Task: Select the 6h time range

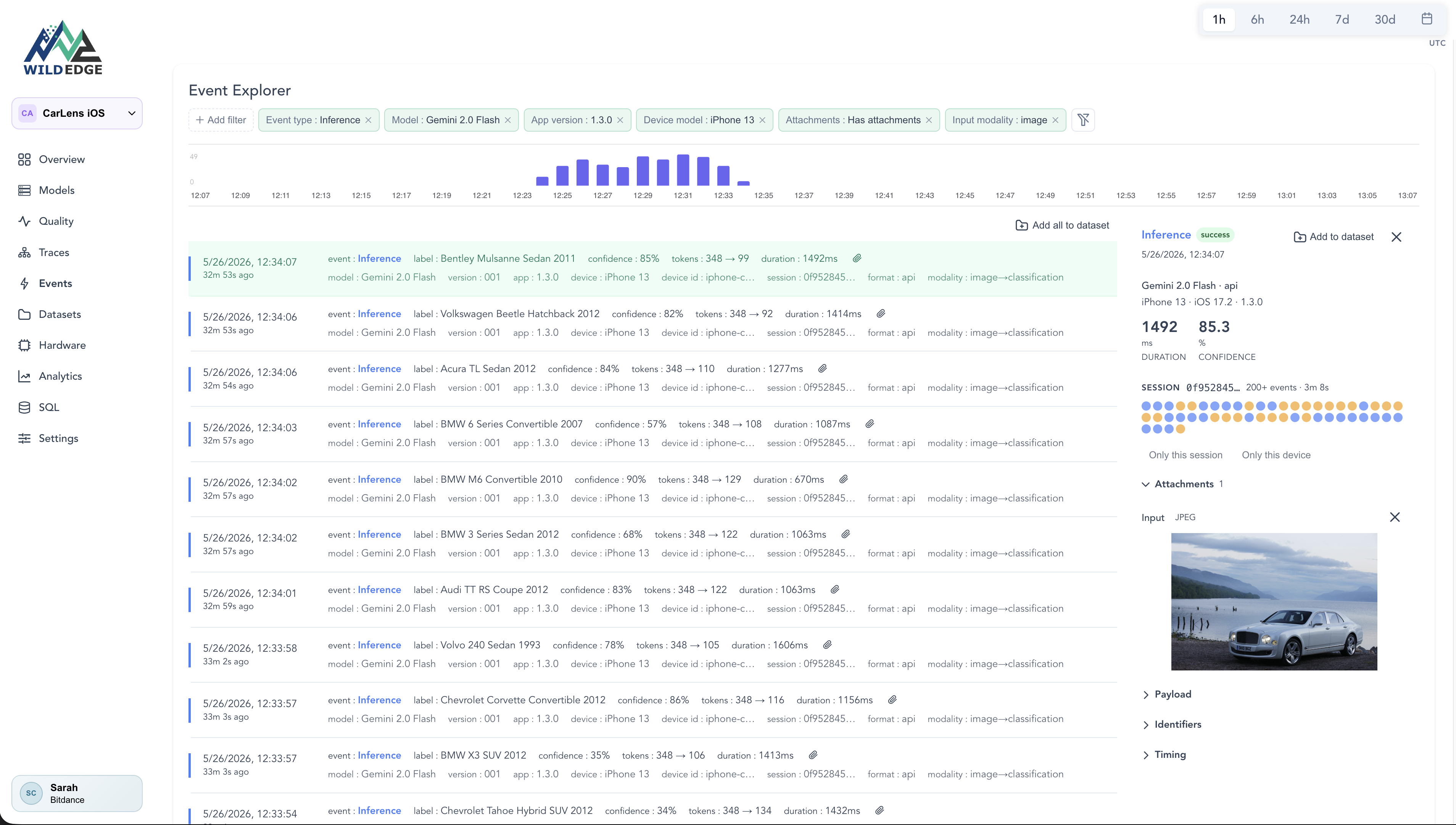Action: coord(1257,19)
